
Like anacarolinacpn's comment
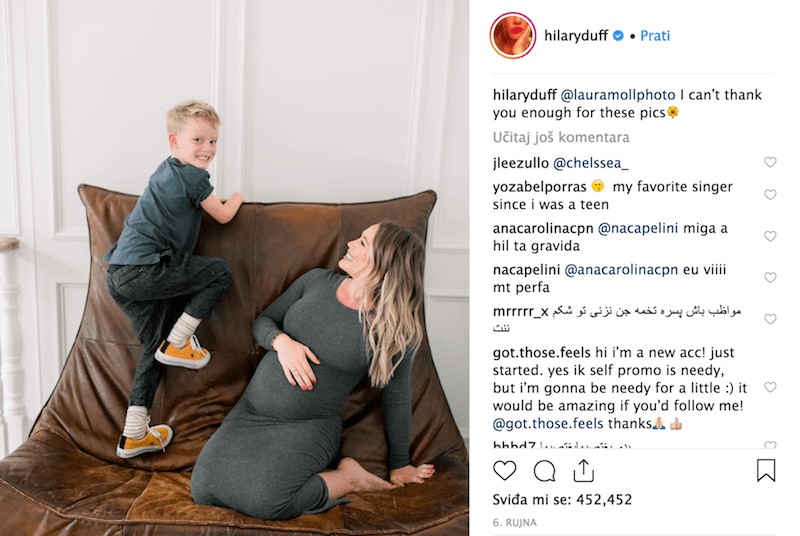pos(770,236)
